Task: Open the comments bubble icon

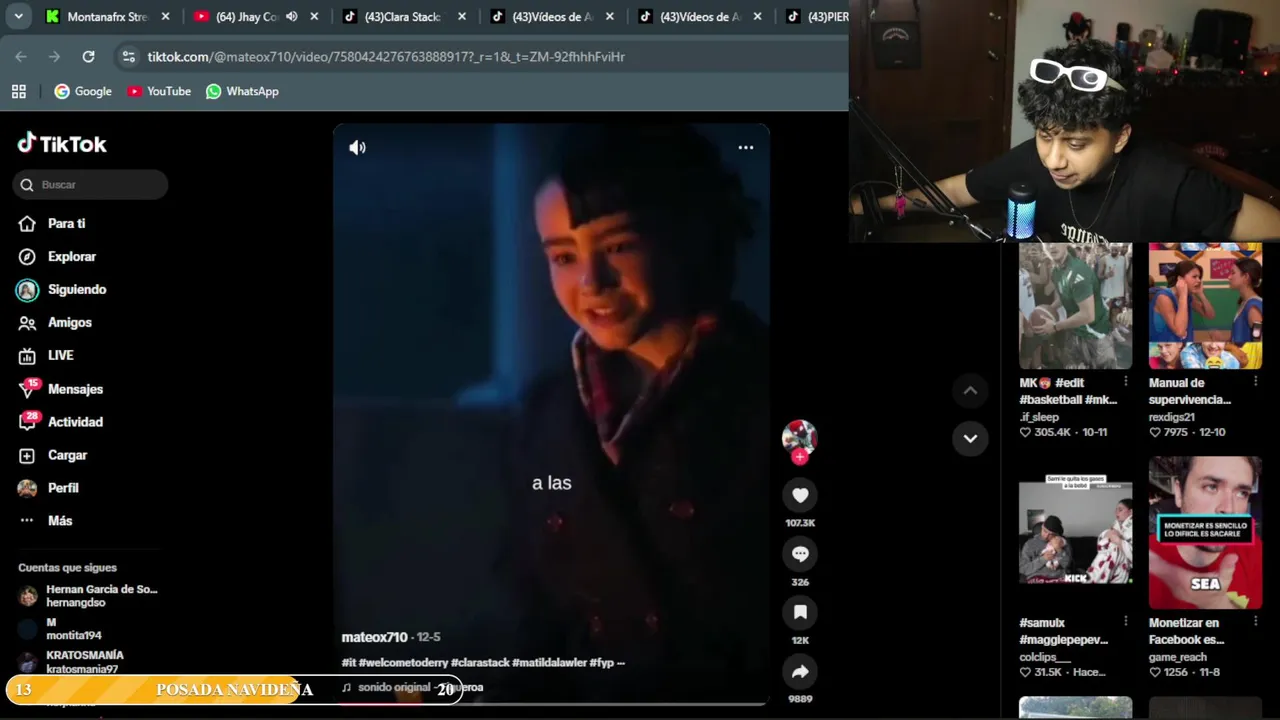Action: [x=800, y=554]
